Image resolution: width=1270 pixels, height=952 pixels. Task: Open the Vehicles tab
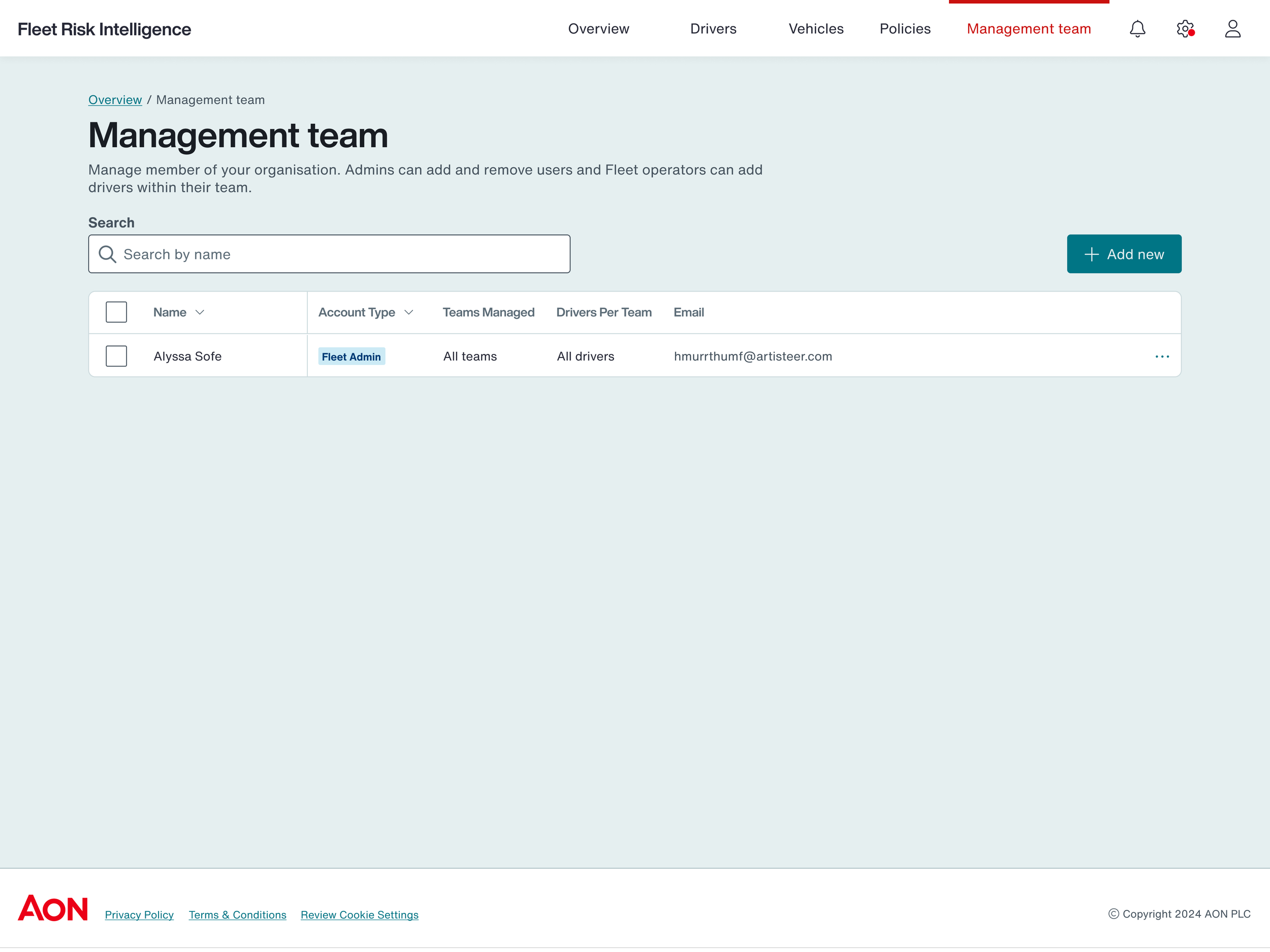pyautogui.click(x=815, y=29)
